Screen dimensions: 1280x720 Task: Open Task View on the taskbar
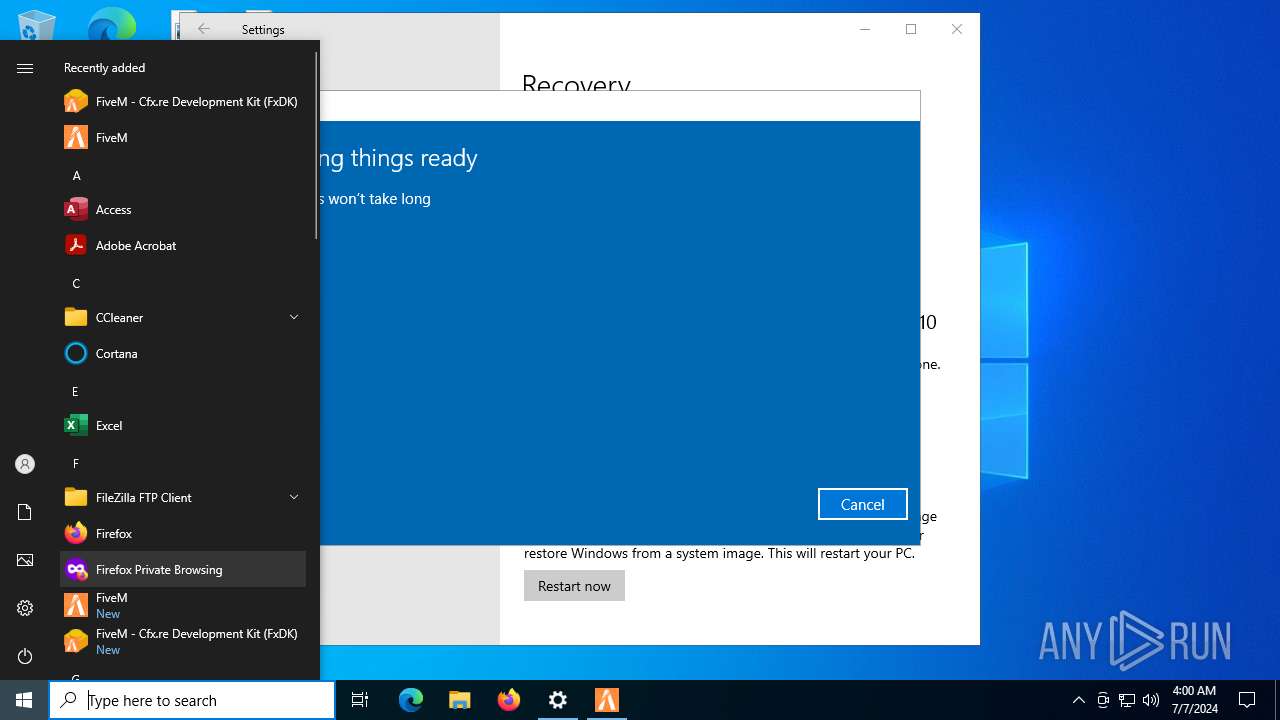click(360, 700)
